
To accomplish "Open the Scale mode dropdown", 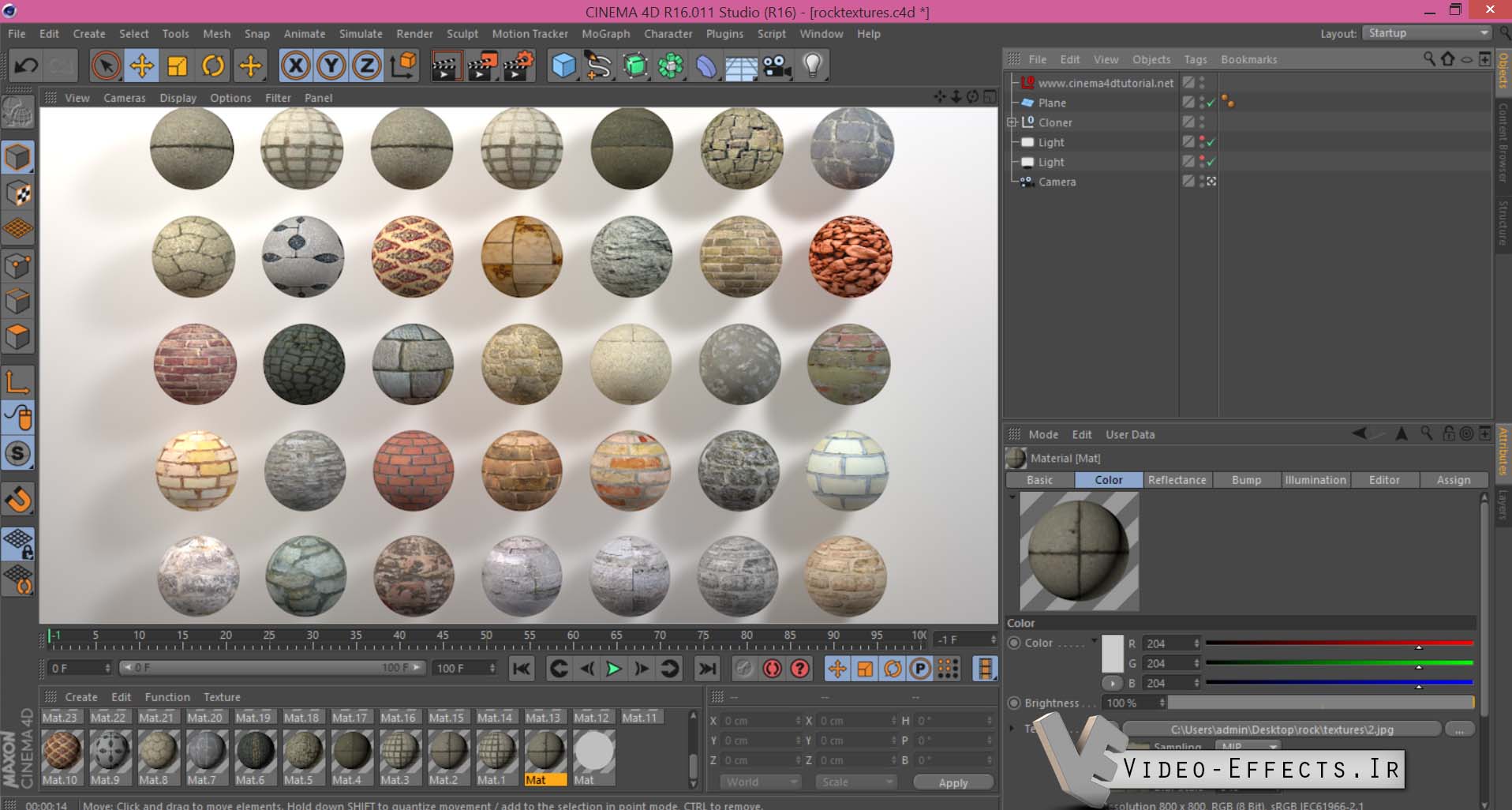I will point(856,782).
